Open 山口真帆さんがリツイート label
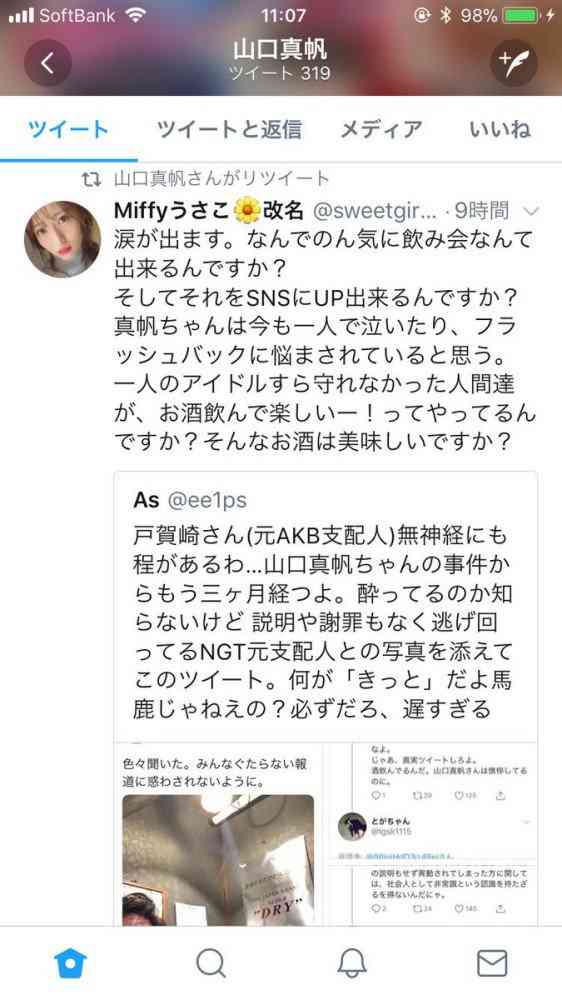The height and width of the screenshot is (1000, 562). [221, 179]
